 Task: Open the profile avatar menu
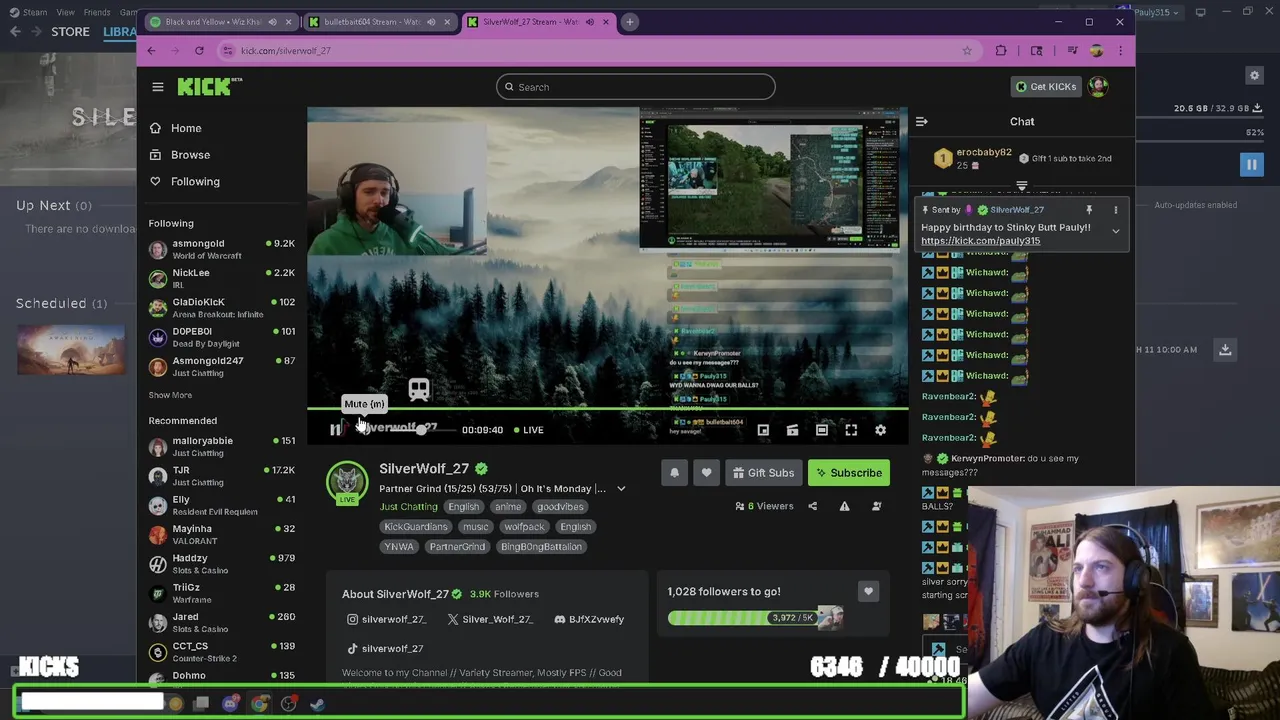[x=1098, y=87]
